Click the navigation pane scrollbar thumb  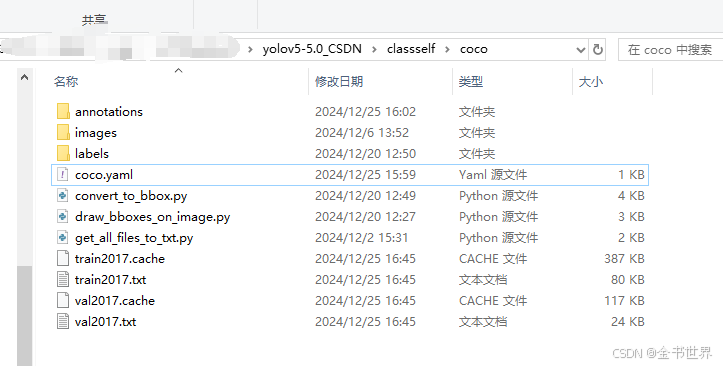[24, 316]
